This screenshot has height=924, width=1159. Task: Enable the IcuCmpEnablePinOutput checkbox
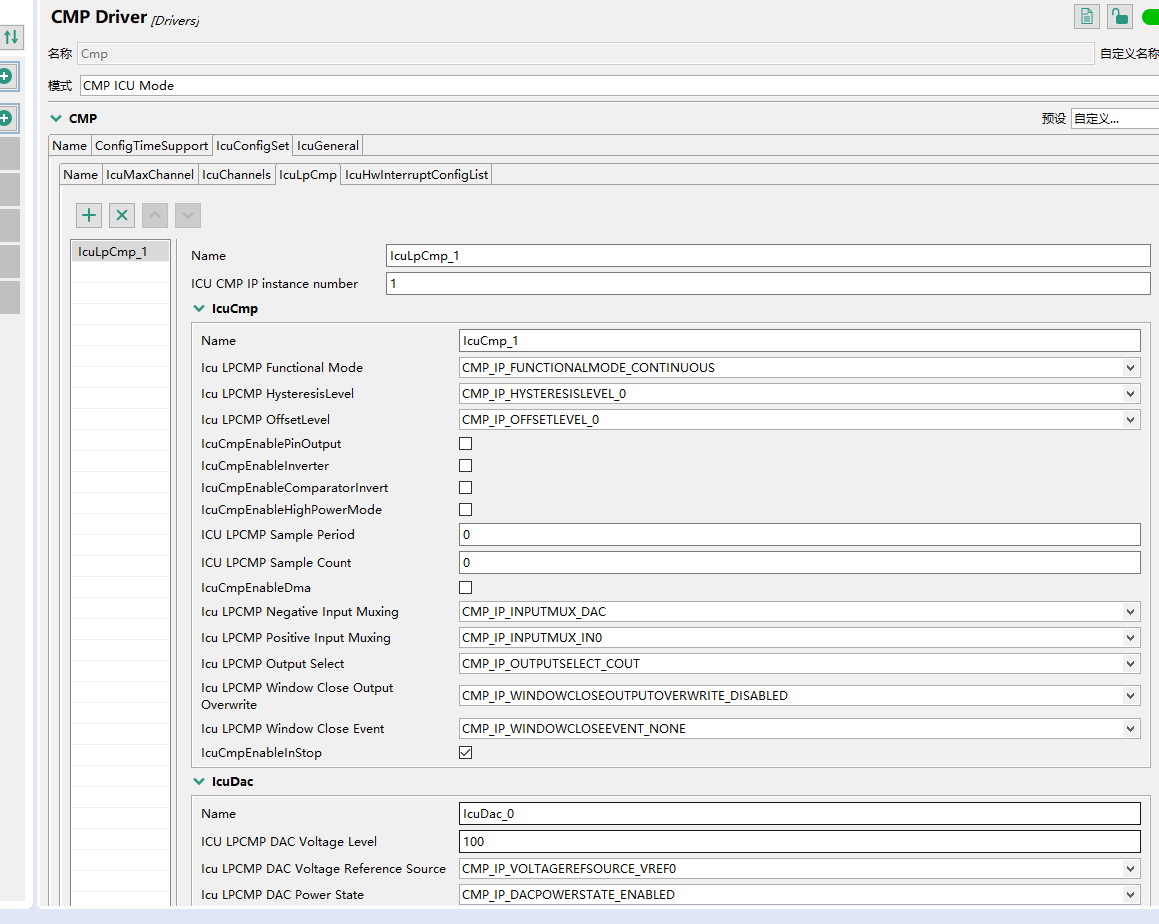(465, 444)
